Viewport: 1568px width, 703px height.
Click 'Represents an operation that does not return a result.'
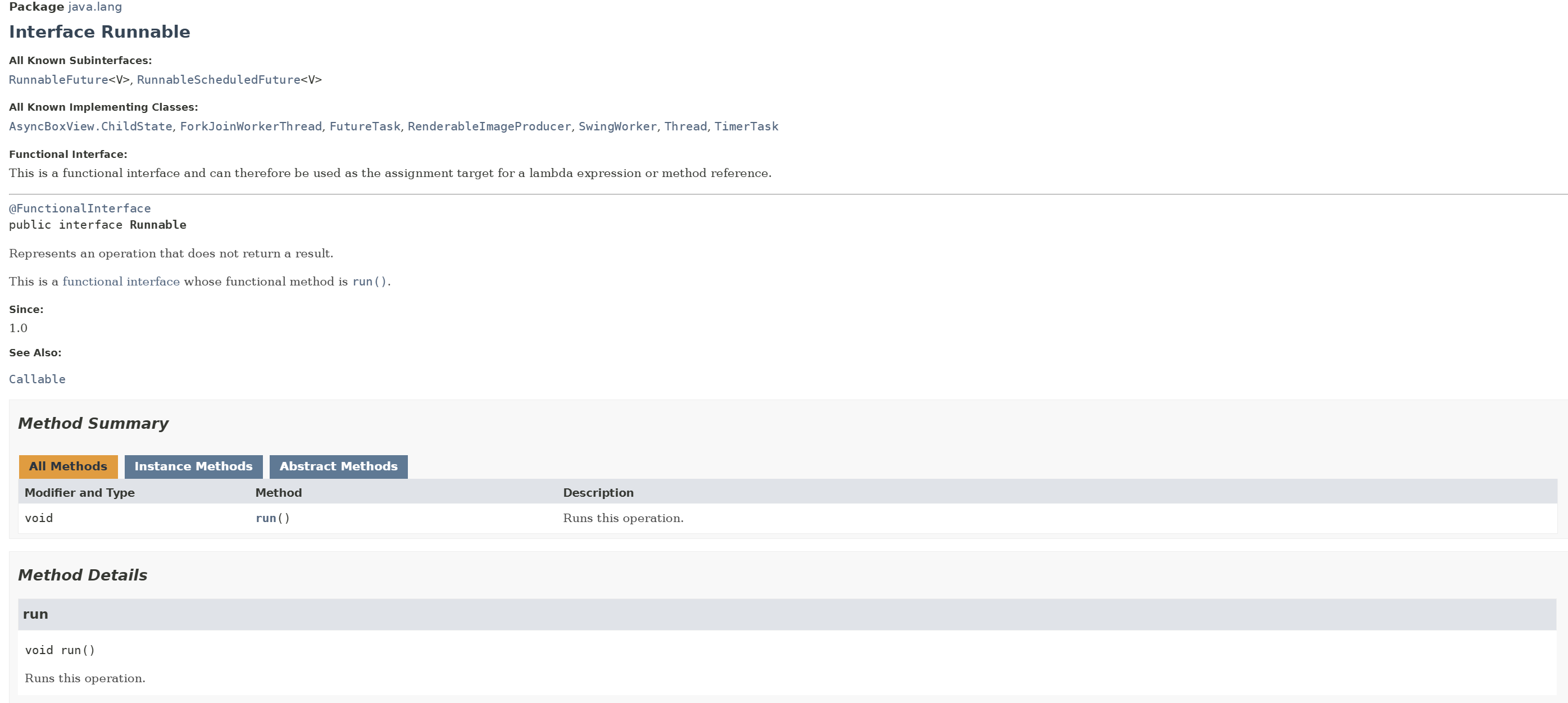[x=171, y=253]
